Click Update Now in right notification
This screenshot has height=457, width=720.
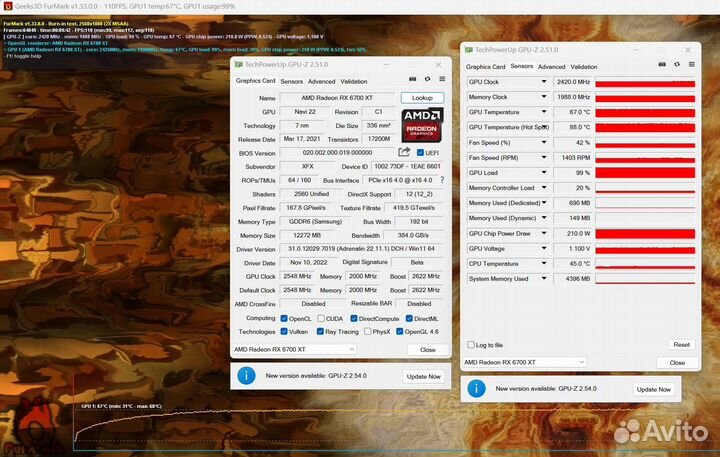pyautogui.click(x=653, y=389)
